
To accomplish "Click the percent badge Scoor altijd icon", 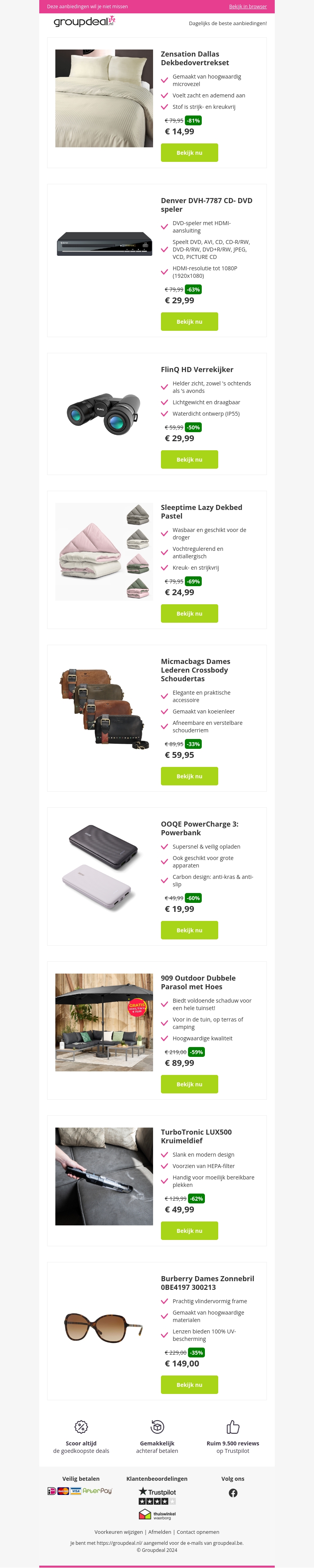I will tap(81, 1427).
